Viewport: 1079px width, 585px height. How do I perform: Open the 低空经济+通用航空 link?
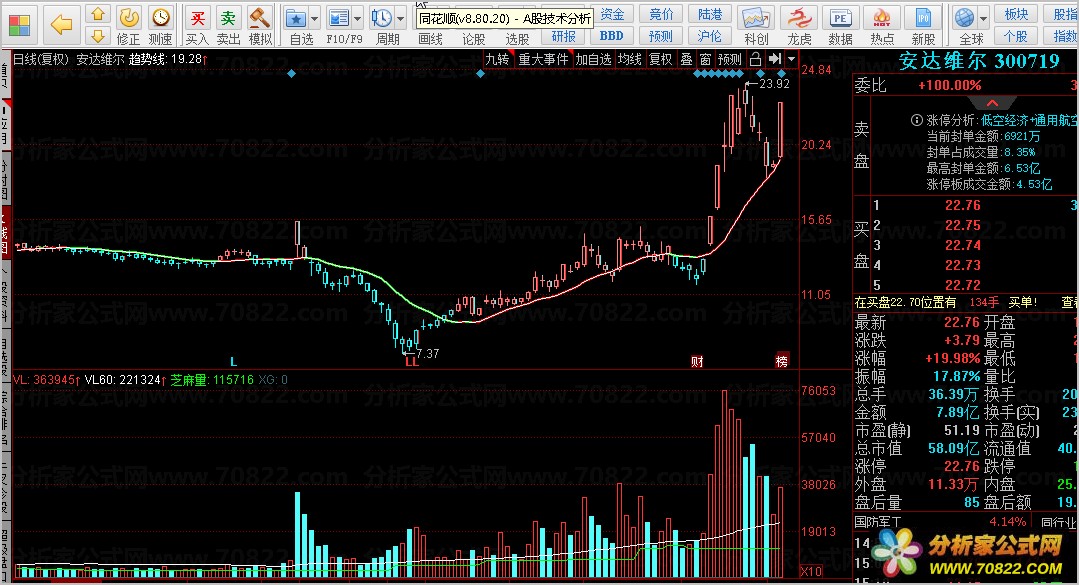(1029, 120)
